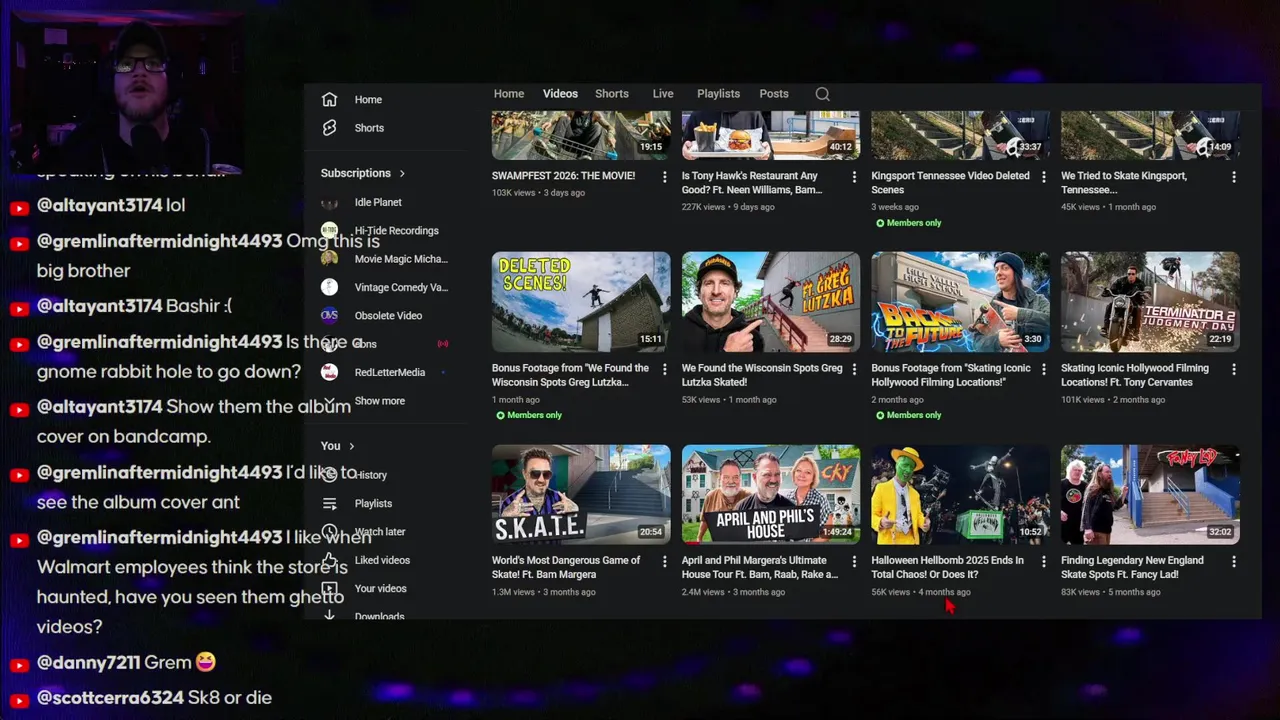Select the Videos tab
The image size is (1280, 720).
tap(560, 94)
